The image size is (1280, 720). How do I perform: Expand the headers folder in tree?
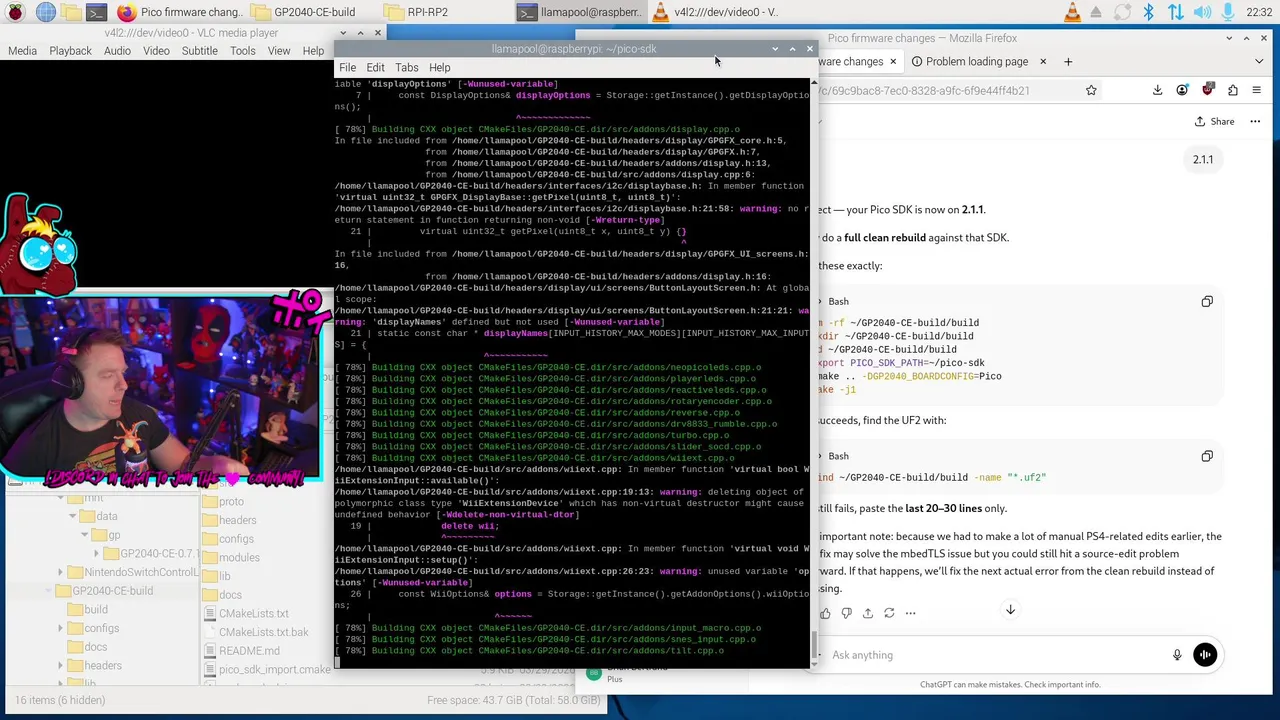[x=60, y=666]
